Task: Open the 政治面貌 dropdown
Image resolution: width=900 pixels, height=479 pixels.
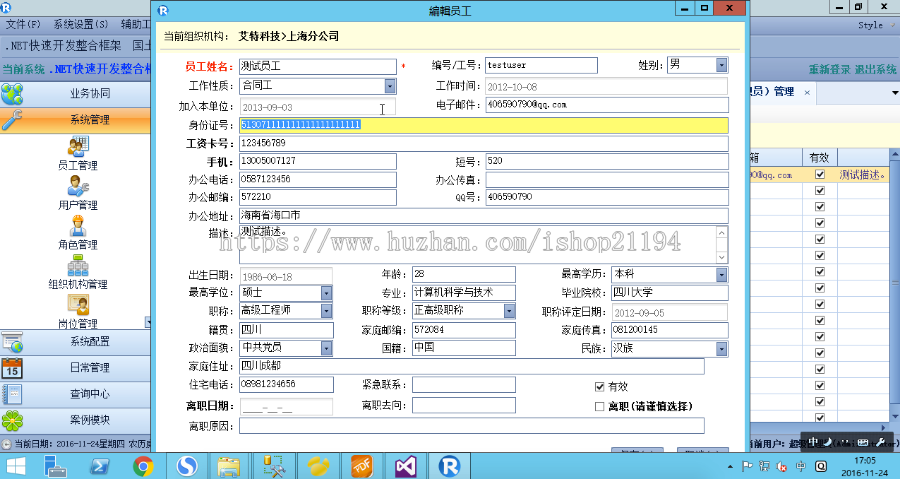Action: (x=326, y=348)
